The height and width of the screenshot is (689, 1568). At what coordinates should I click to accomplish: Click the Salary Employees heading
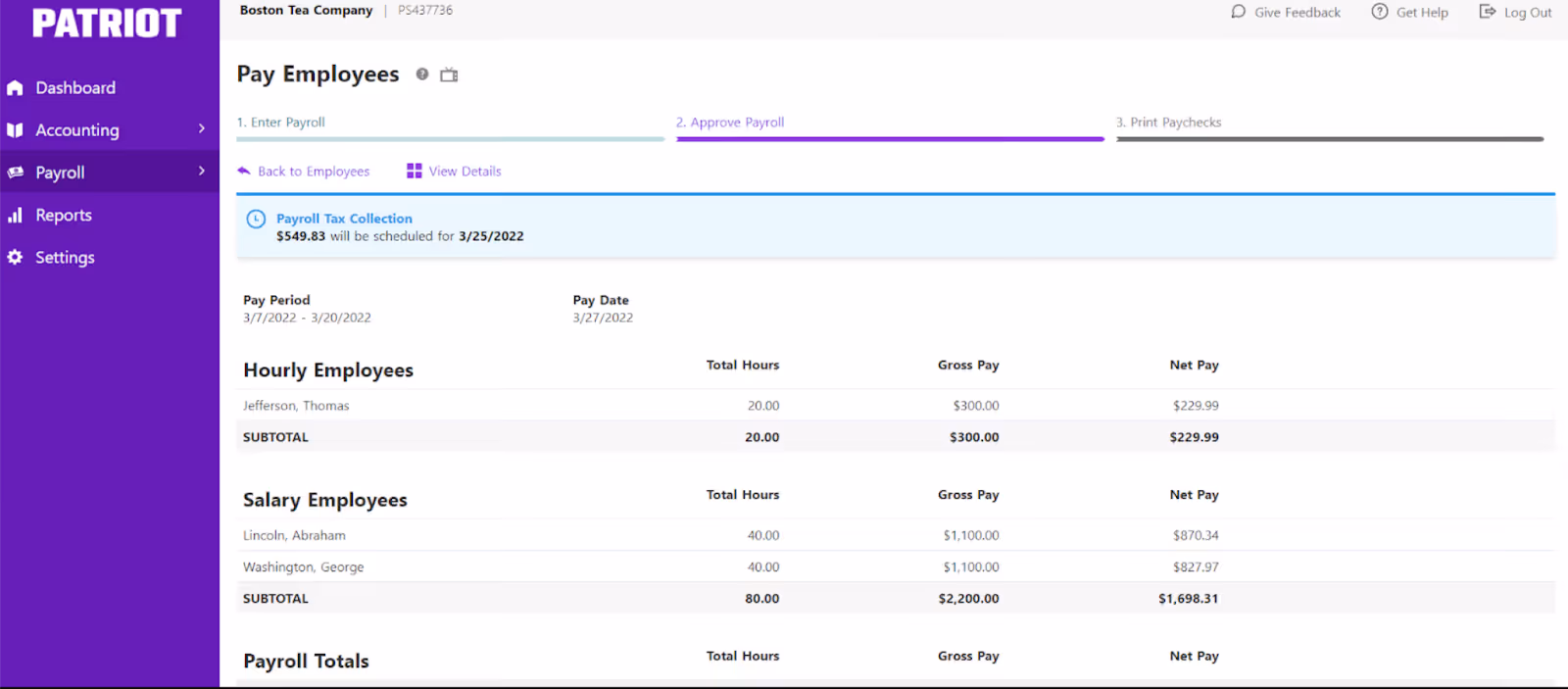(x=325, y=500)
